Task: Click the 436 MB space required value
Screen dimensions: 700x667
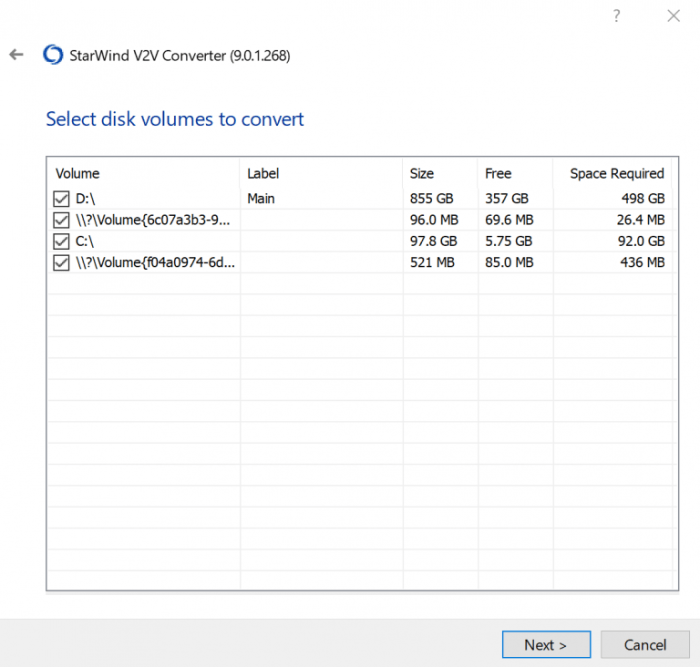Action: point(642,263)
